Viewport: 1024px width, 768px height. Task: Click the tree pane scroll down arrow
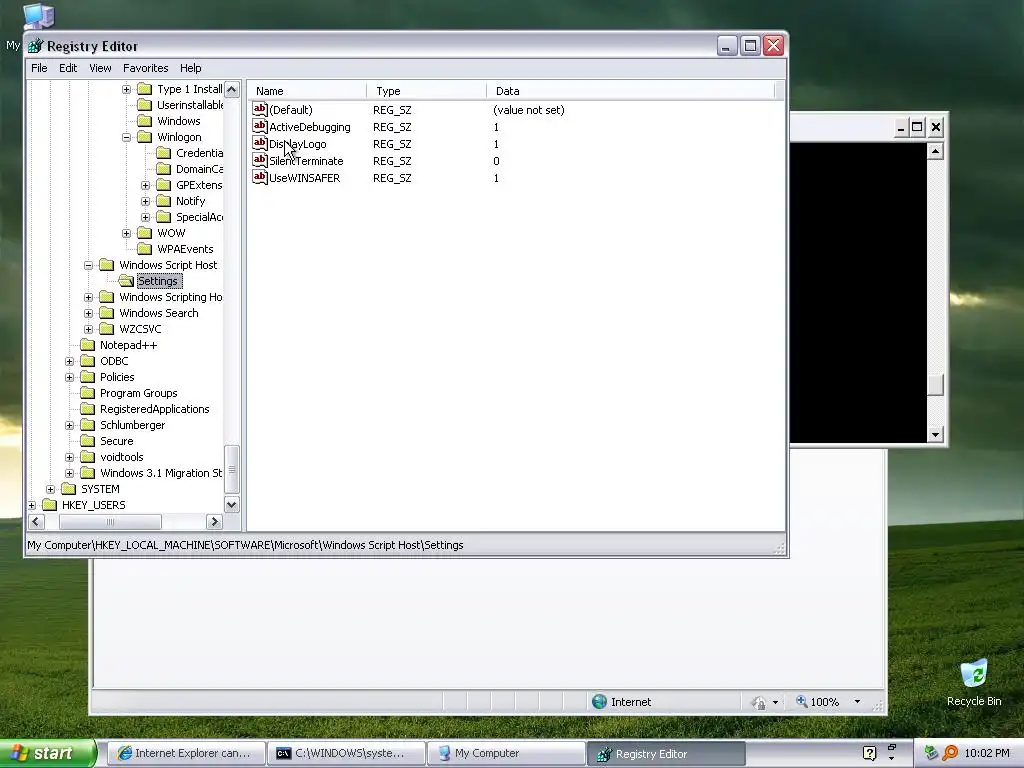(232, 505)
